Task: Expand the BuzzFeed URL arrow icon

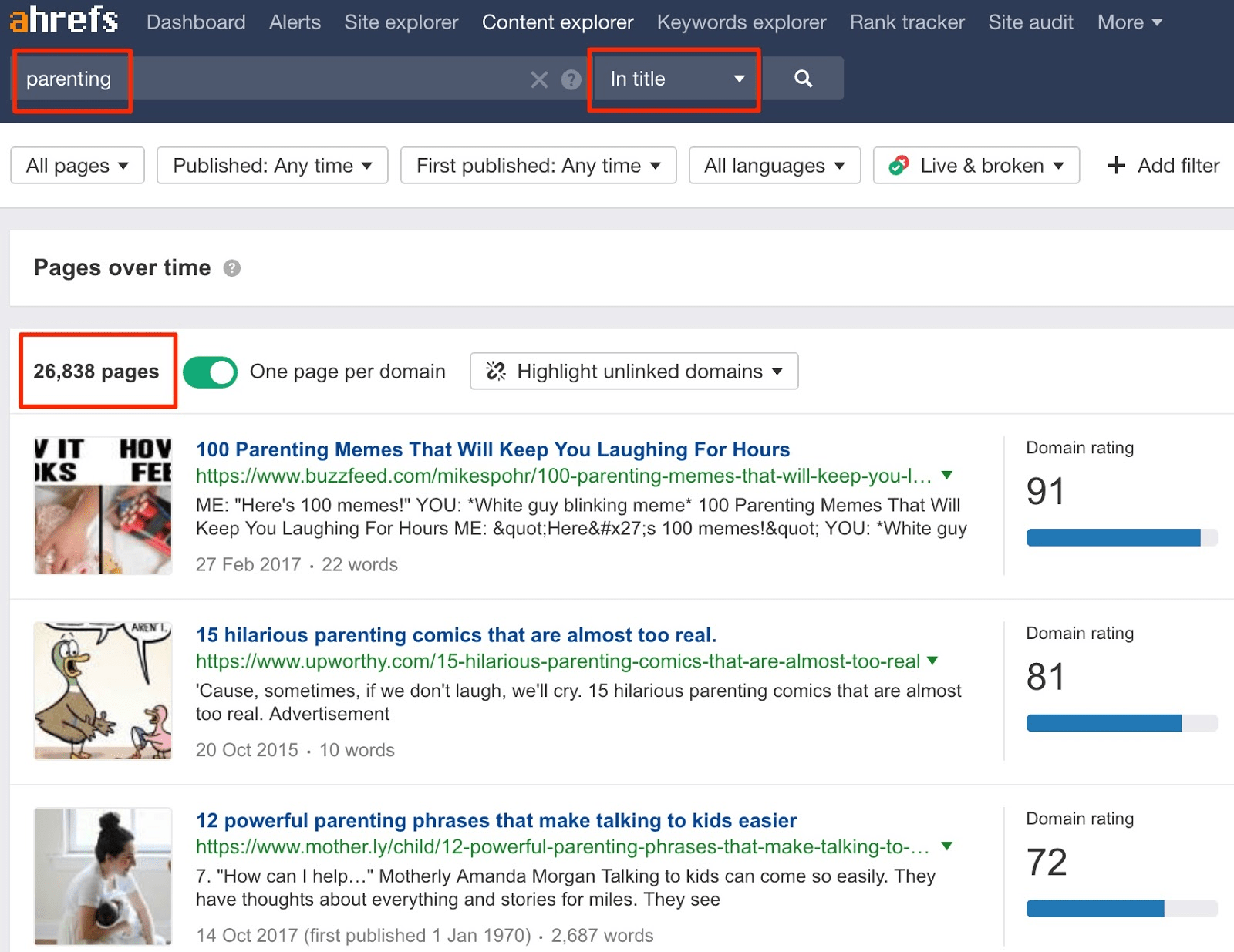Action: (947, 476)
